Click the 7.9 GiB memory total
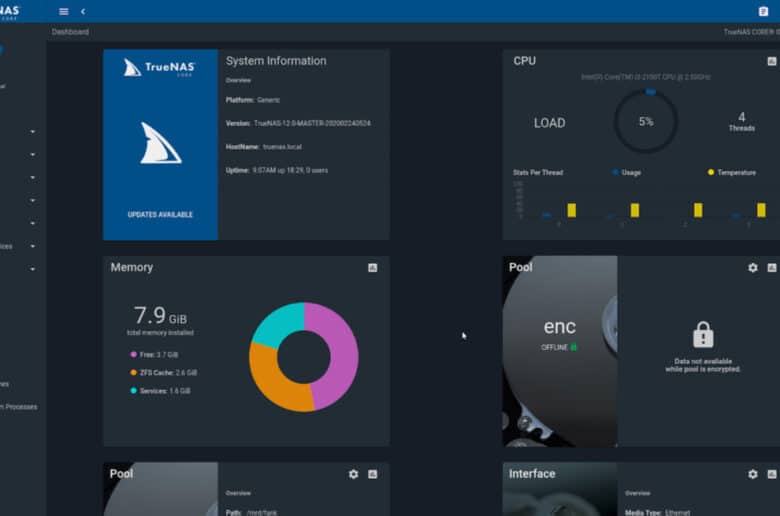Image resolution: width=780 pixels, height=516 pixels. pyautogui.click(x=160, y=315)
